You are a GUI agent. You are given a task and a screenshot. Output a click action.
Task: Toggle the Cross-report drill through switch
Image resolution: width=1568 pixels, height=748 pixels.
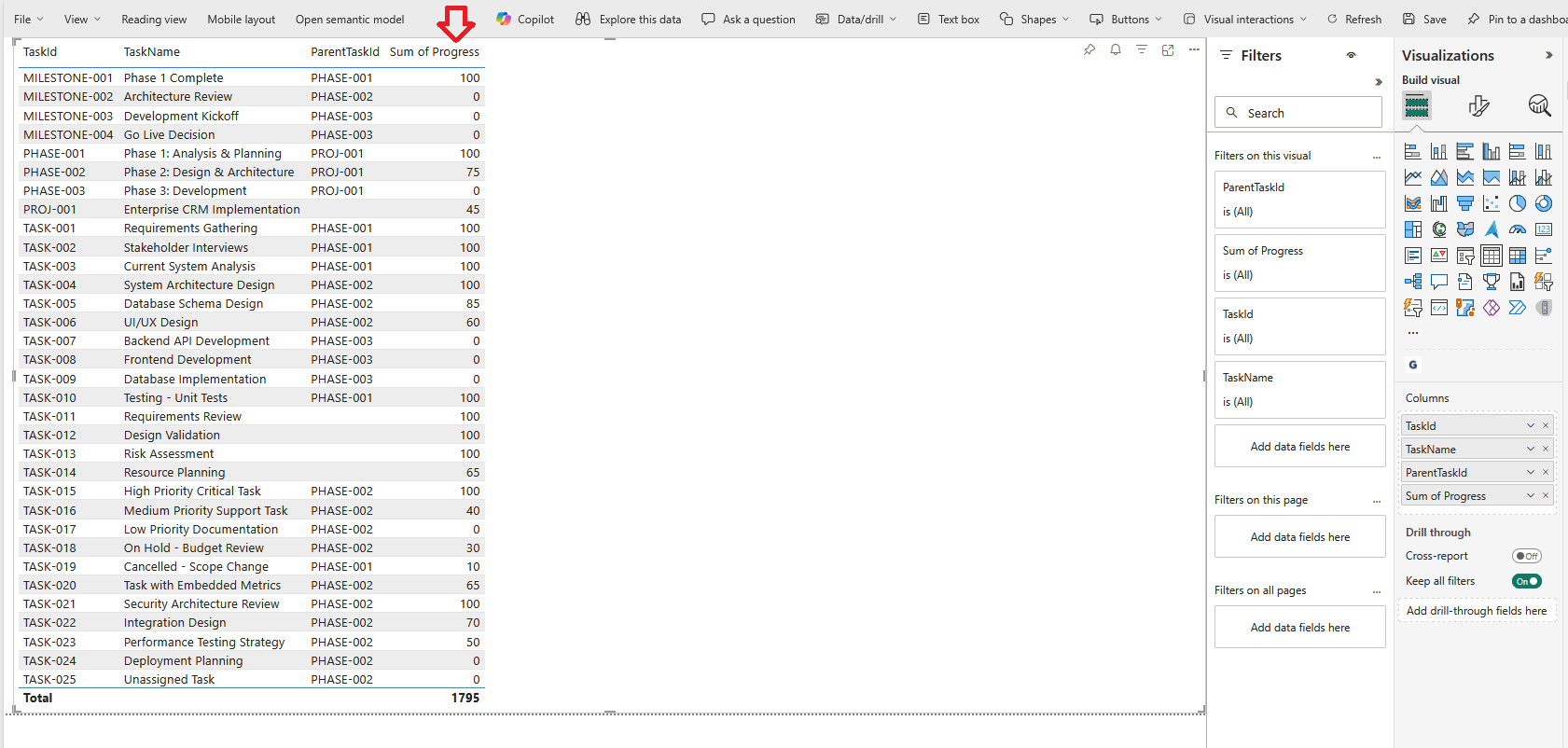[1527, 556]
